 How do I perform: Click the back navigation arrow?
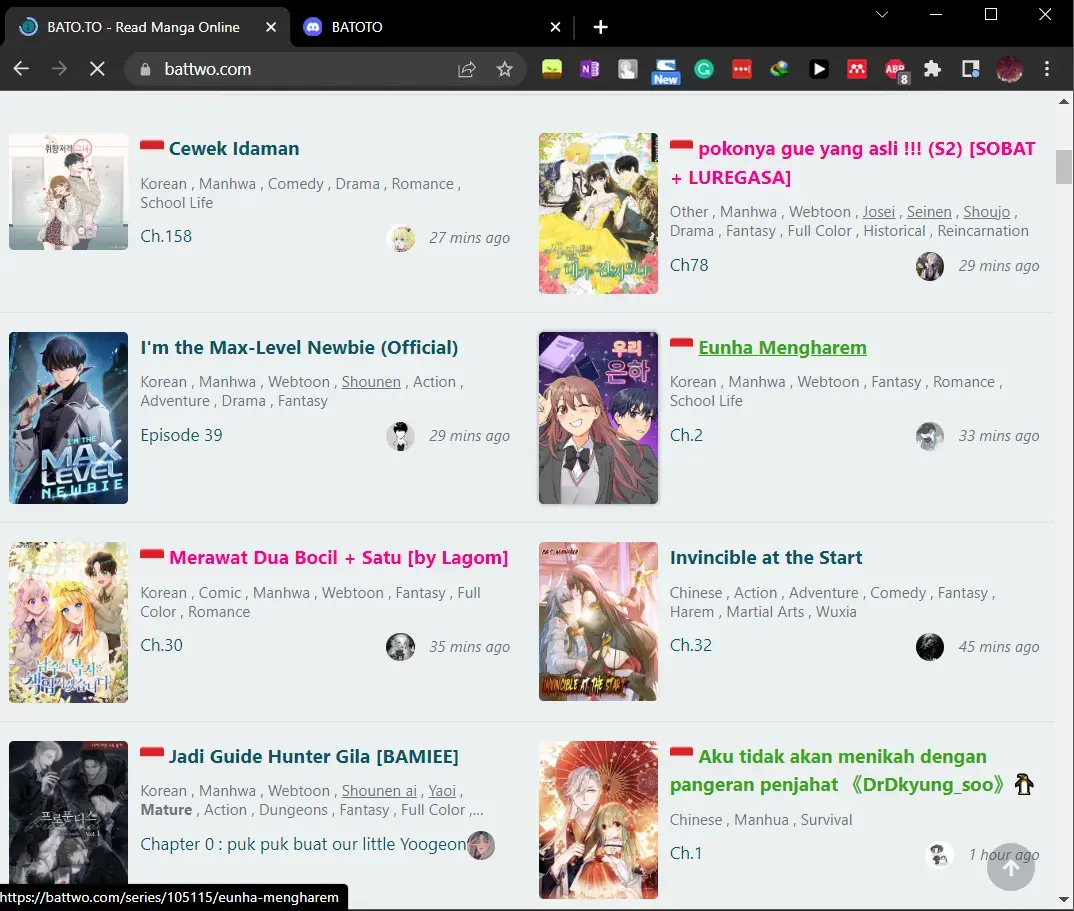(x=21, y=69)
